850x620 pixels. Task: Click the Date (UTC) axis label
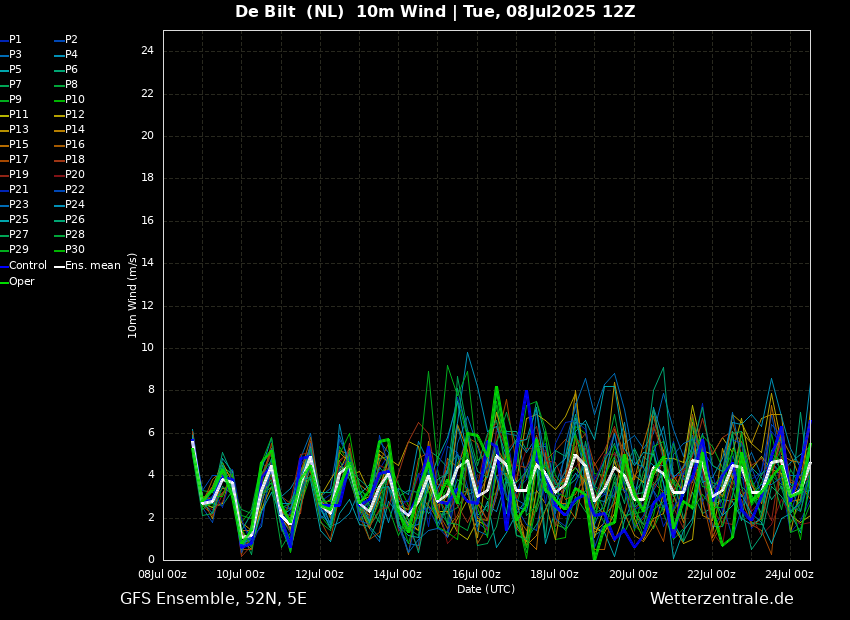tap(486, 589)
